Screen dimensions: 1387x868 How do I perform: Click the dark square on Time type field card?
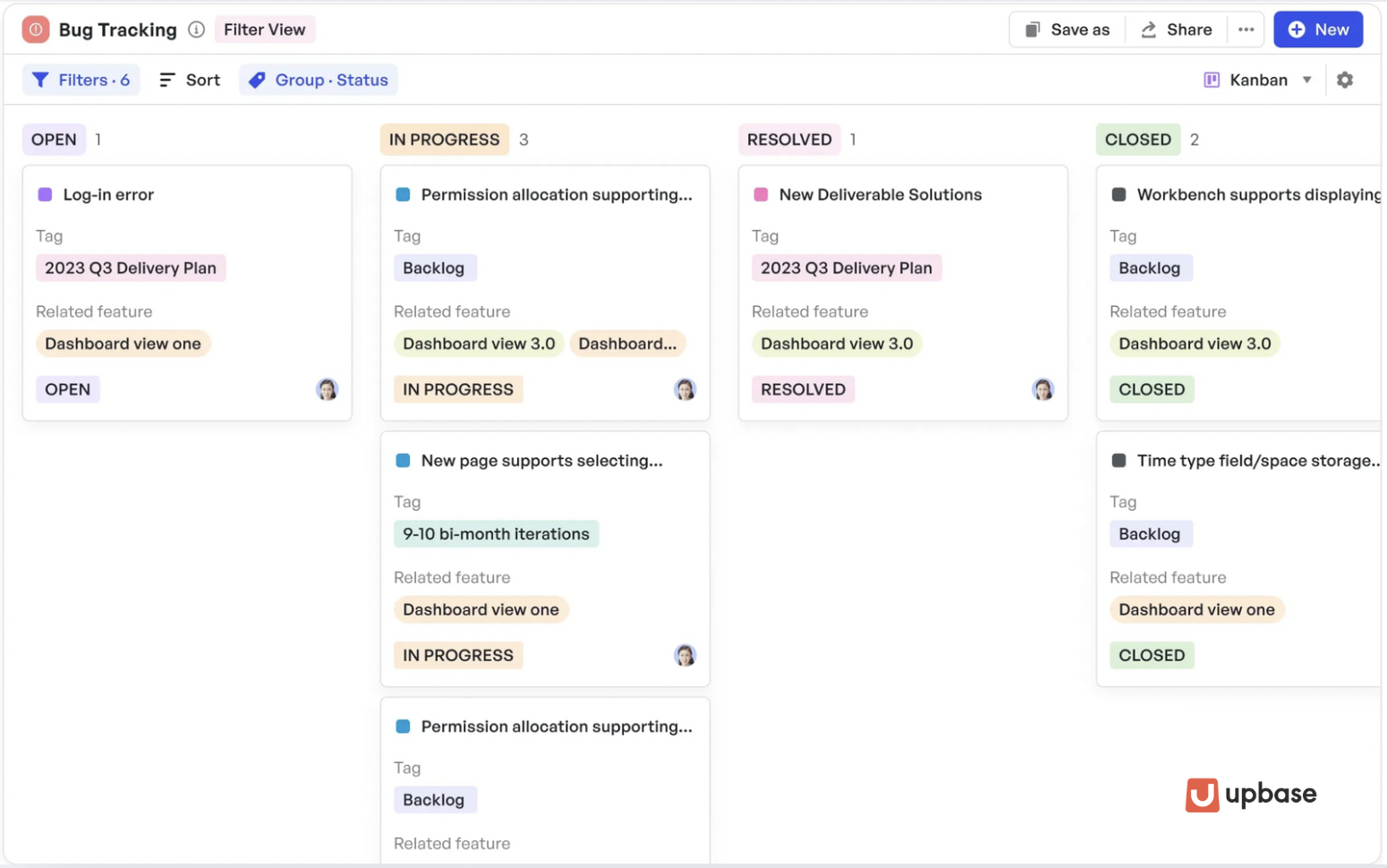(x=1119, y=460)
